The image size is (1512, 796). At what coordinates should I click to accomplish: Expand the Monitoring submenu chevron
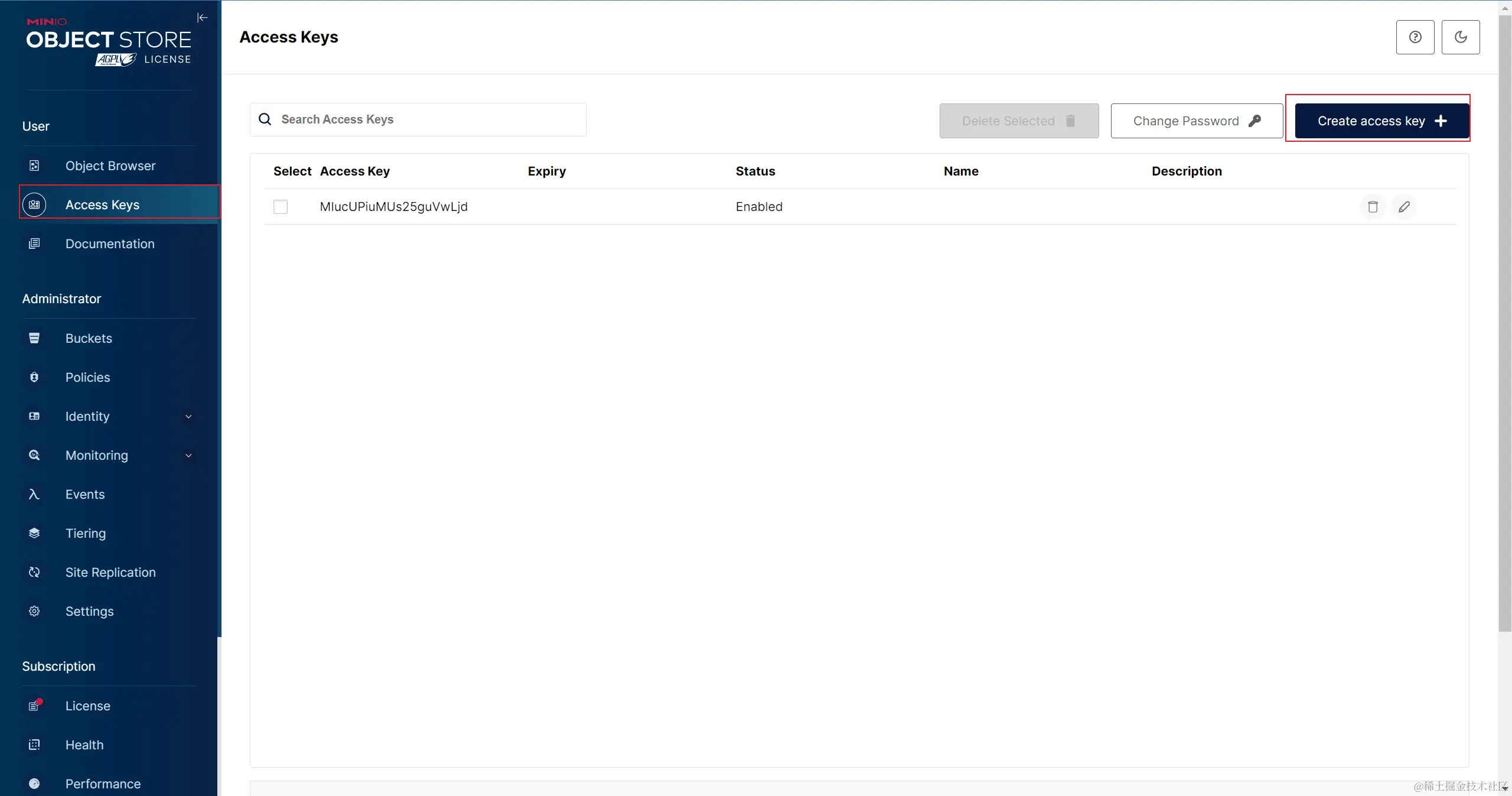(x=188, y=456)
